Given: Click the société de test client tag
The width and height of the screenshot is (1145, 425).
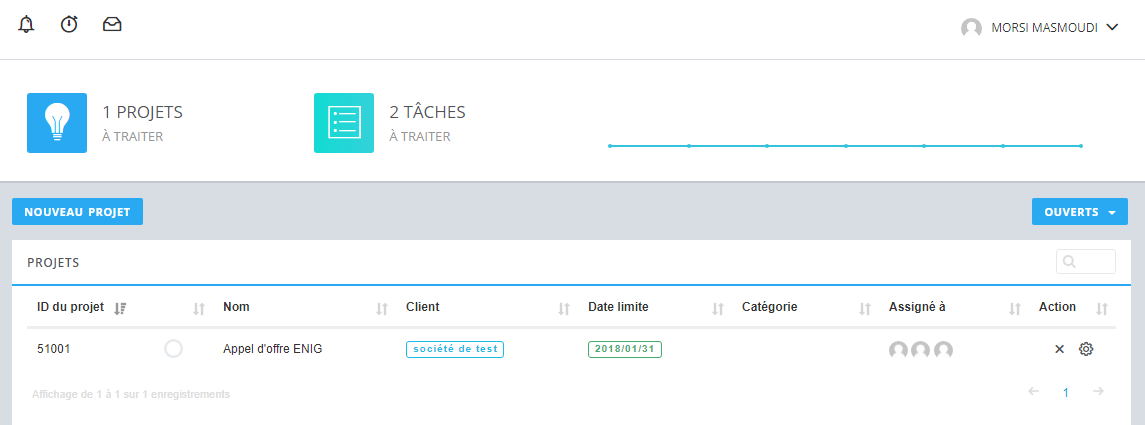Looking at the screenshot, I should coord(455,349).
